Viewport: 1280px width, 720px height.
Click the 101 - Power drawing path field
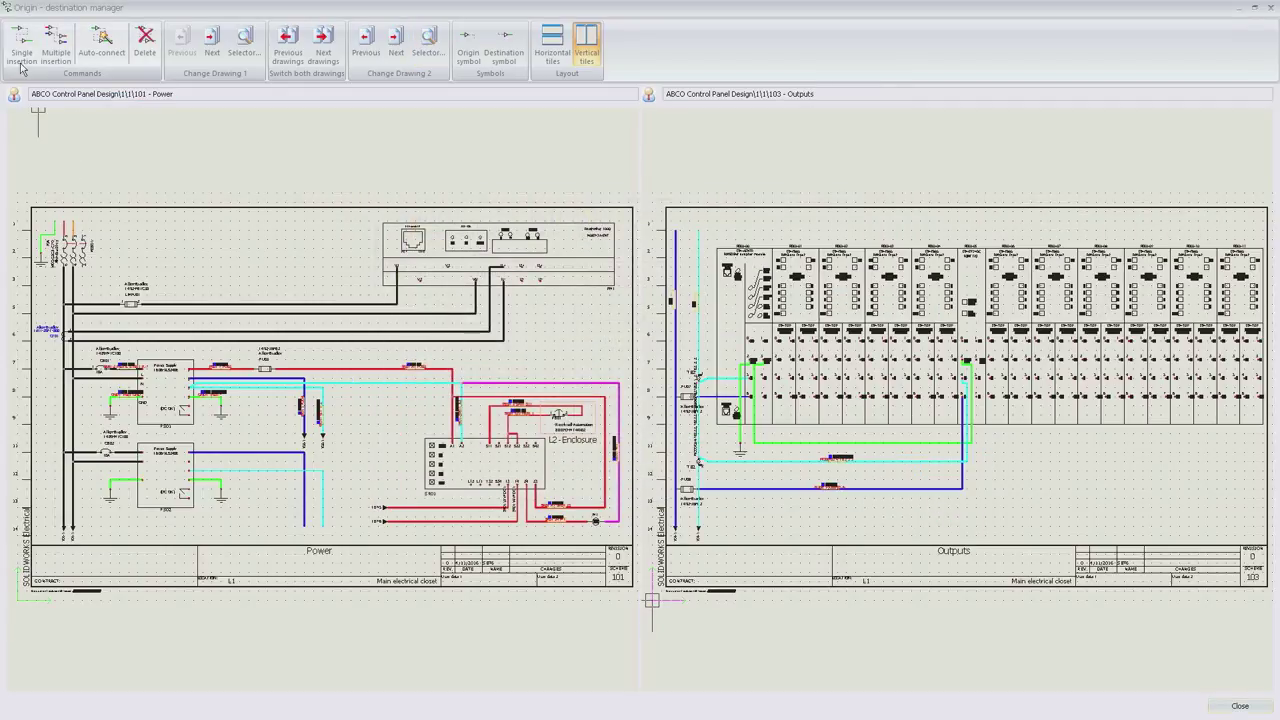(x=330, y=94)
